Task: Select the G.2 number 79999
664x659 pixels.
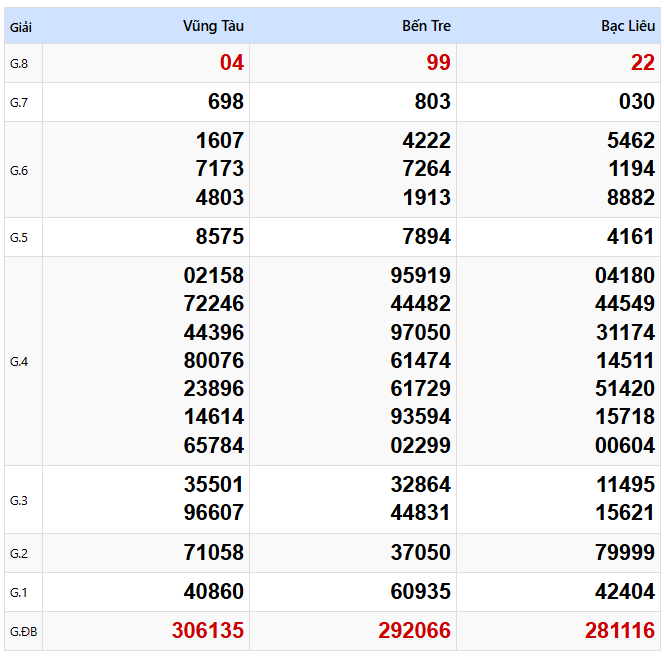Action: pyautogui.click(x=625, y=553)
